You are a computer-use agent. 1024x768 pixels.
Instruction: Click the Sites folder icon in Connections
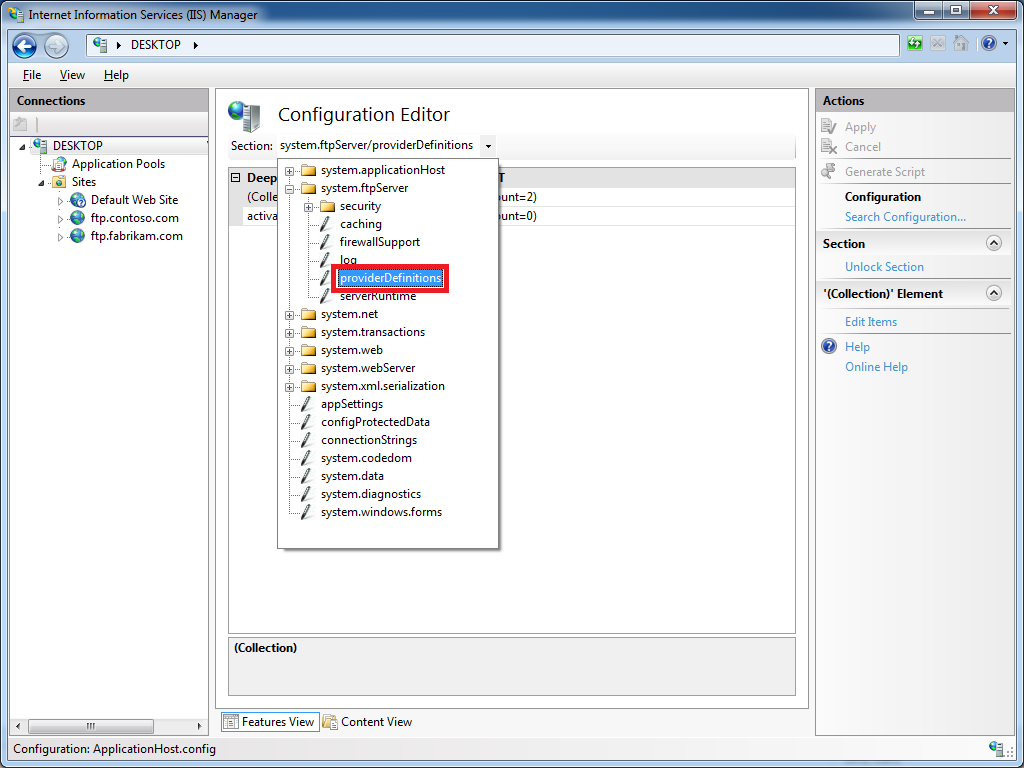tap(59, 182)
